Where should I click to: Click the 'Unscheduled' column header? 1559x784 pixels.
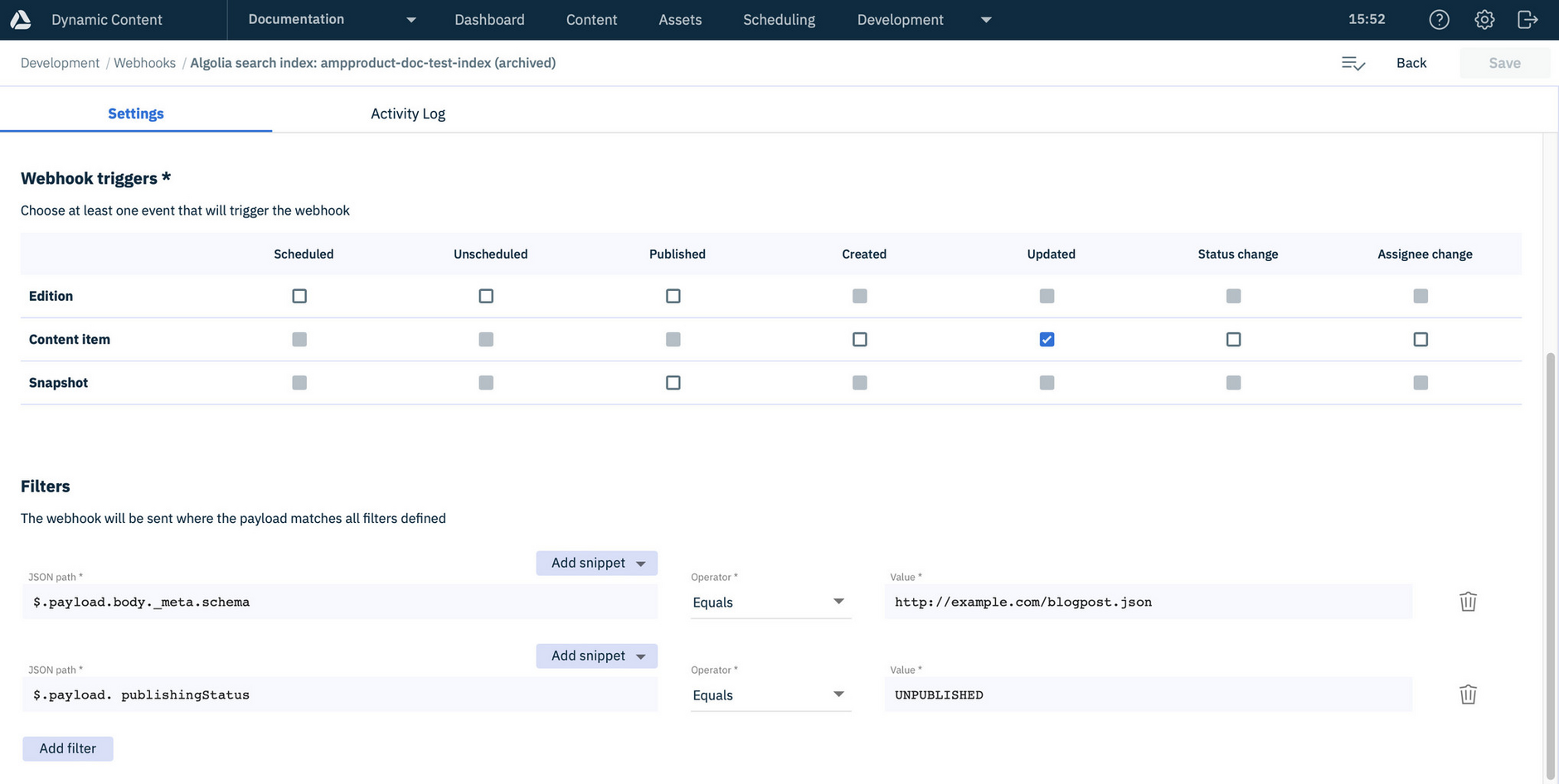[490, 254]
